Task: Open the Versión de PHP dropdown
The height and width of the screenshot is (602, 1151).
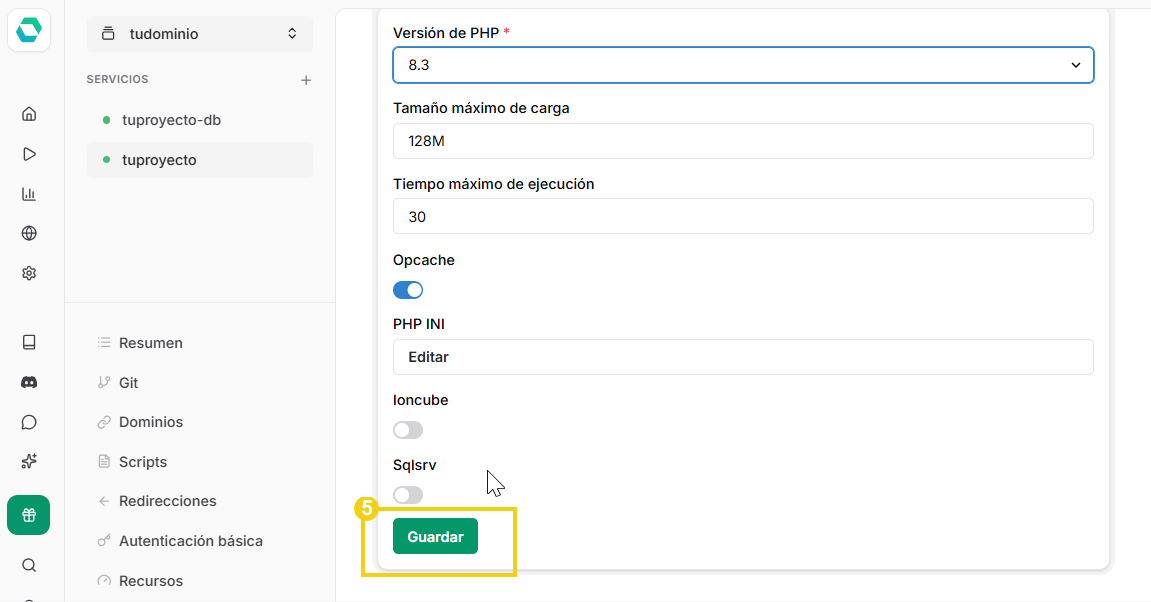Action: coord(742,64)
